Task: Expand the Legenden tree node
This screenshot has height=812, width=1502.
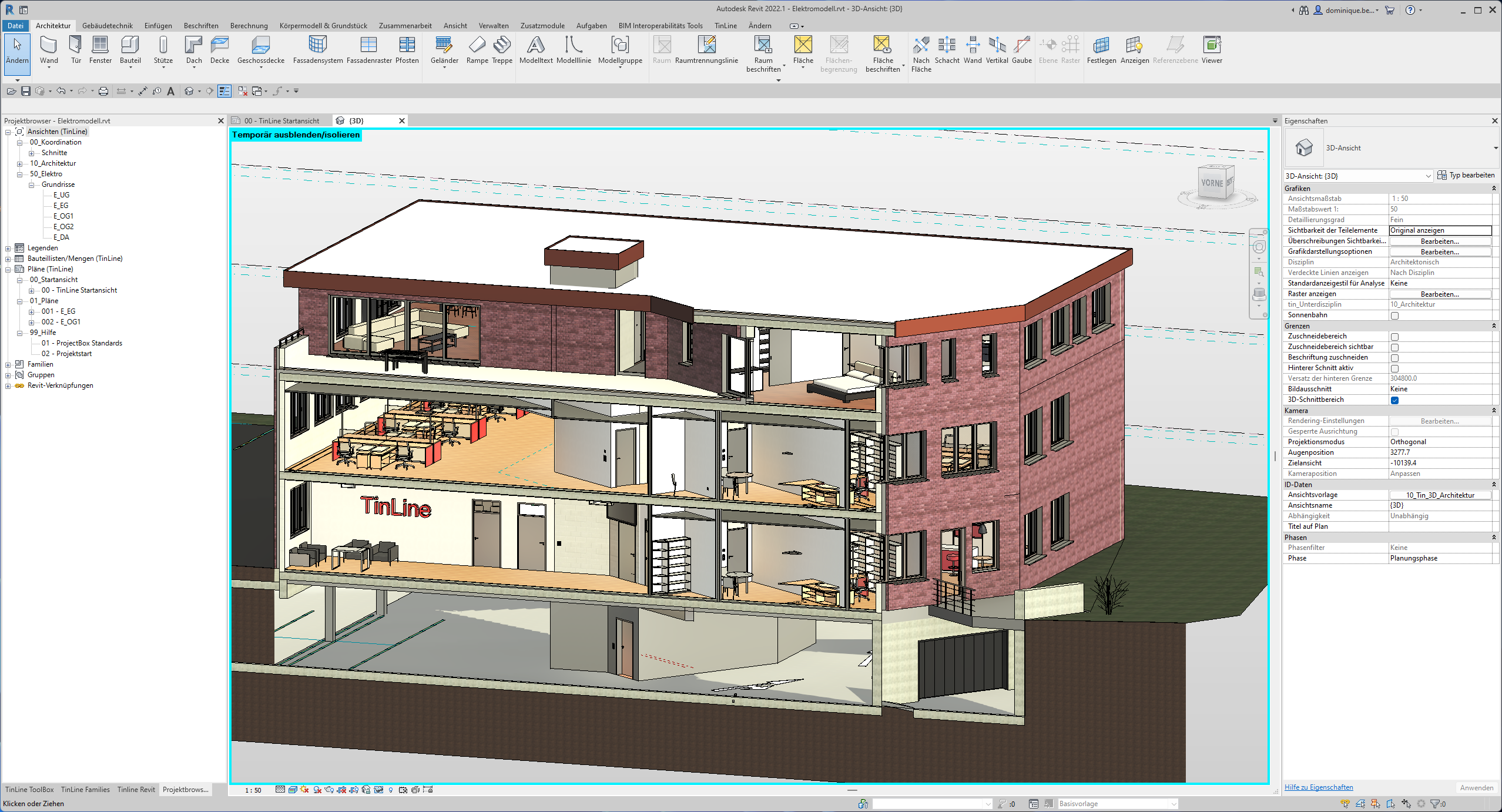Action: coord(8,249)
